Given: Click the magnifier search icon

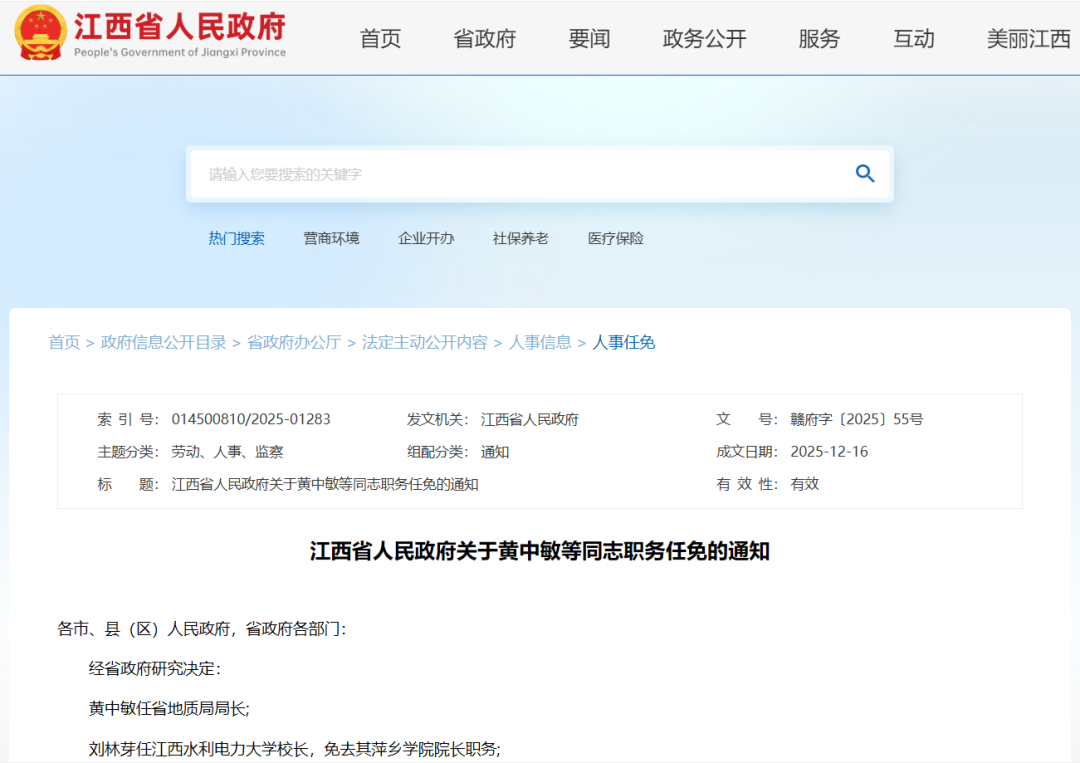Looking at the screenshot, I should pos(865,174).
